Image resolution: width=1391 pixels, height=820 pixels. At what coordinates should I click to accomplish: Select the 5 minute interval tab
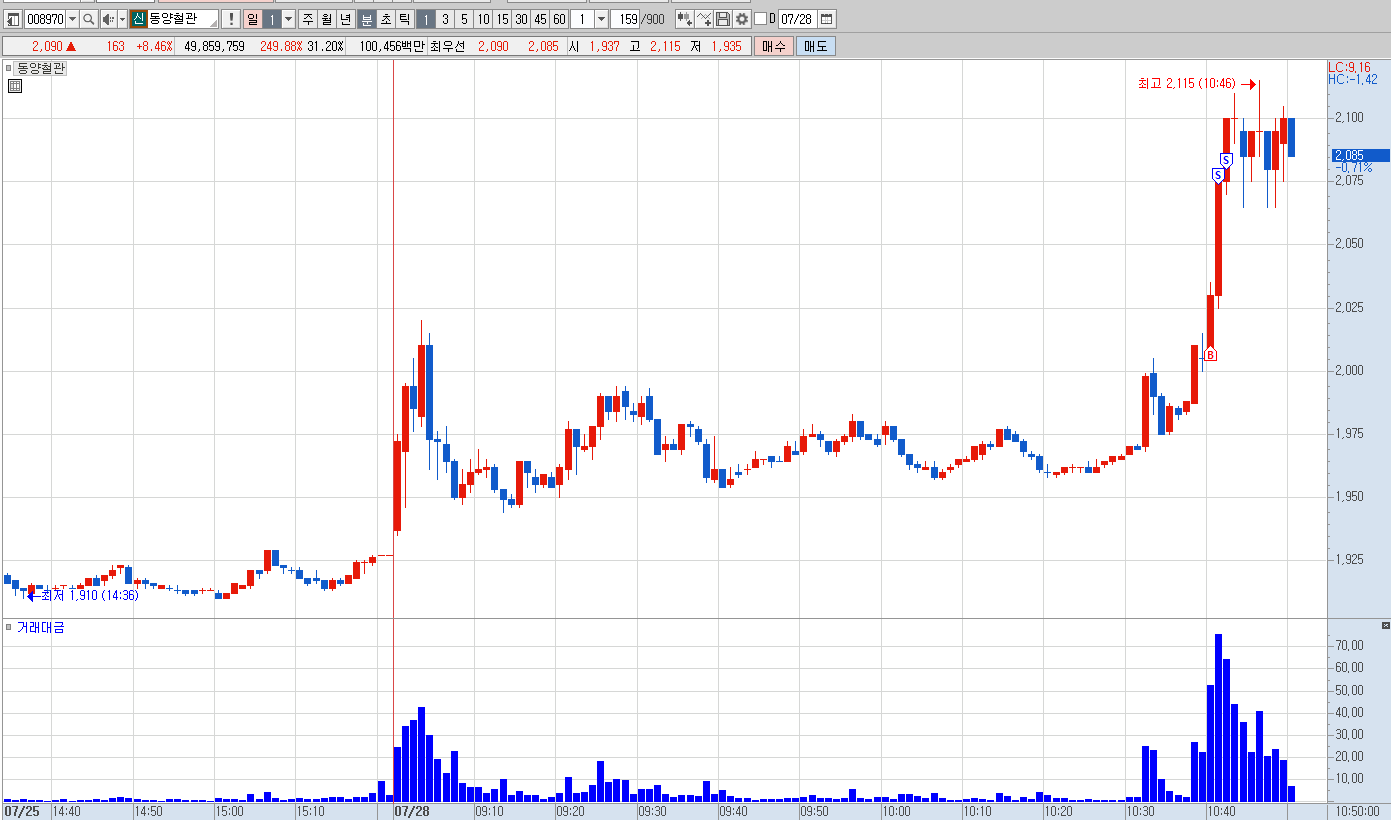coord(464,19)
